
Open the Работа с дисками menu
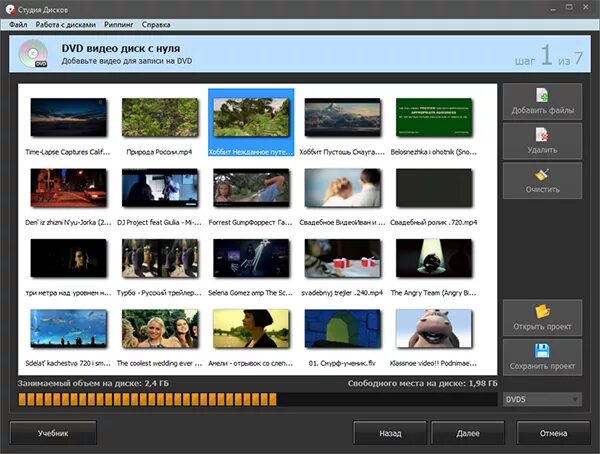pos(65,24)
